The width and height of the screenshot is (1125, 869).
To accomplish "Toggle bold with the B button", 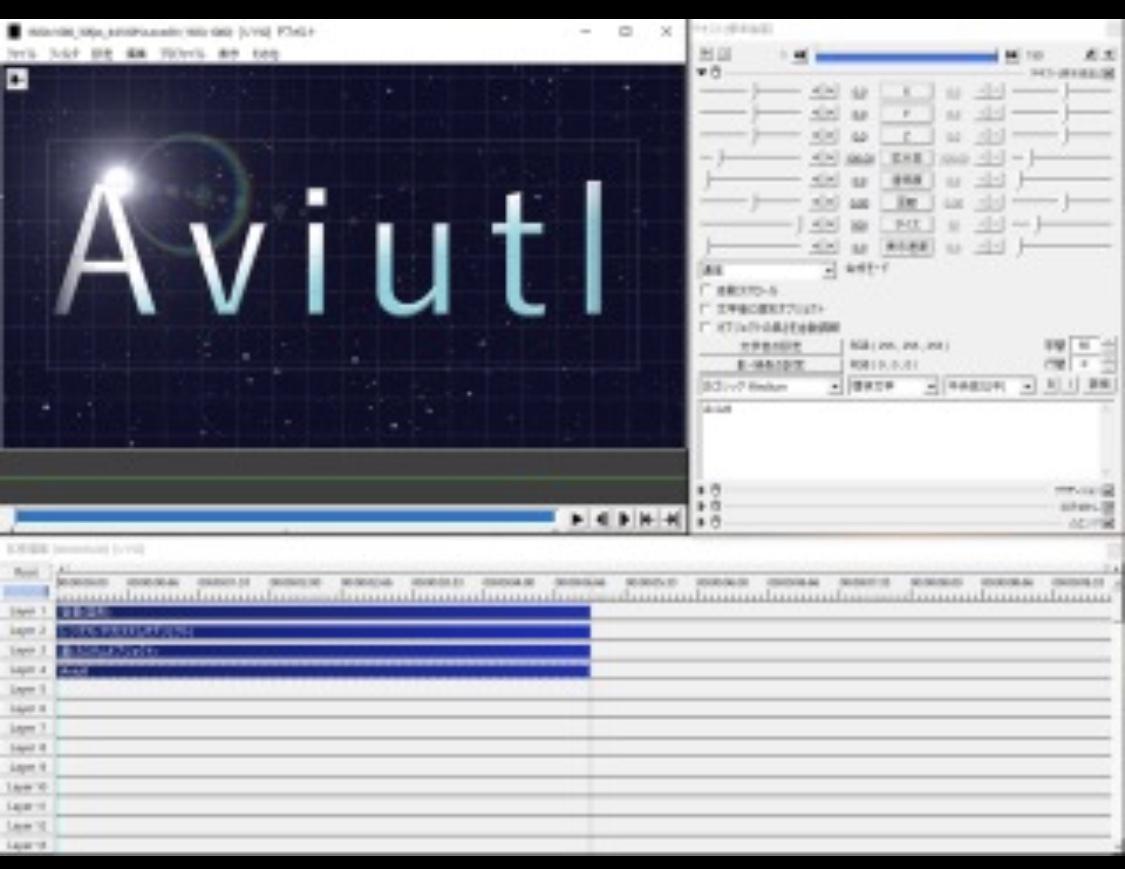I will click(1052, 385).
